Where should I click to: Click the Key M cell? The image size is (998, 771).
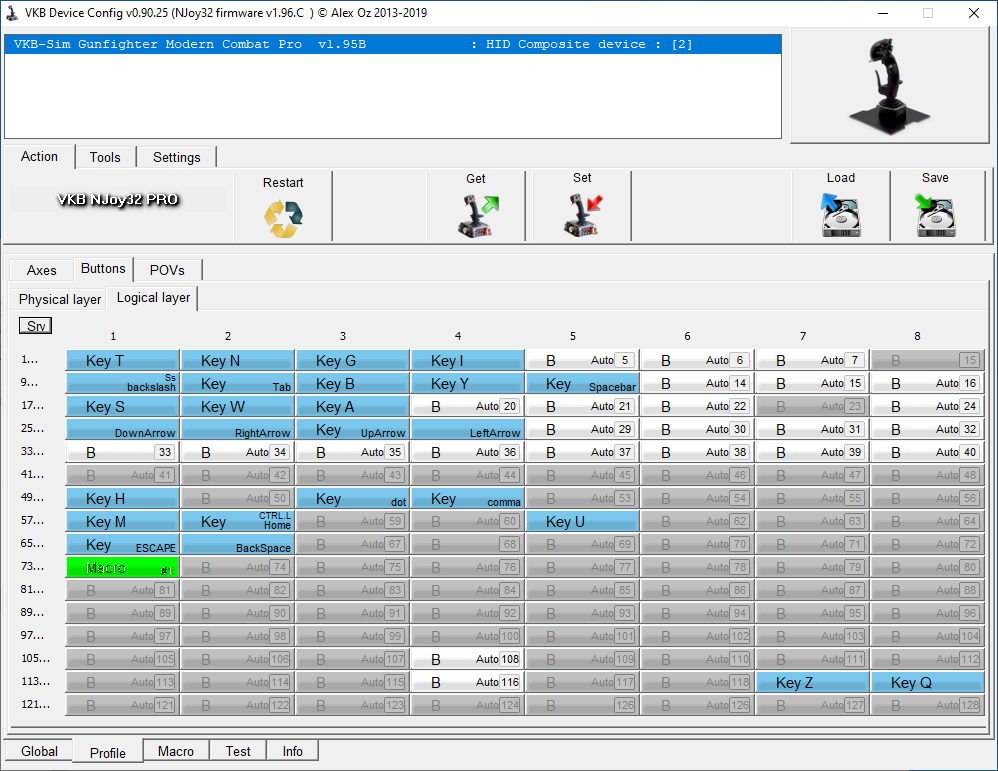[122, 521]
